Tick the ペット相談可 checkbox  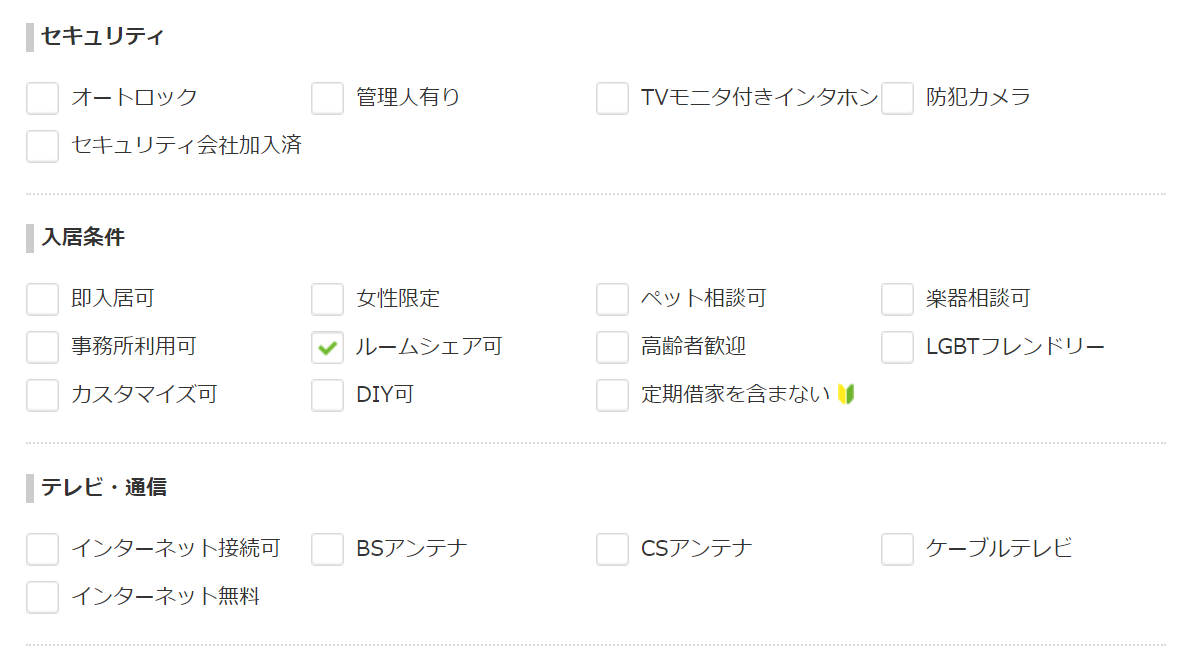(613, 299)
